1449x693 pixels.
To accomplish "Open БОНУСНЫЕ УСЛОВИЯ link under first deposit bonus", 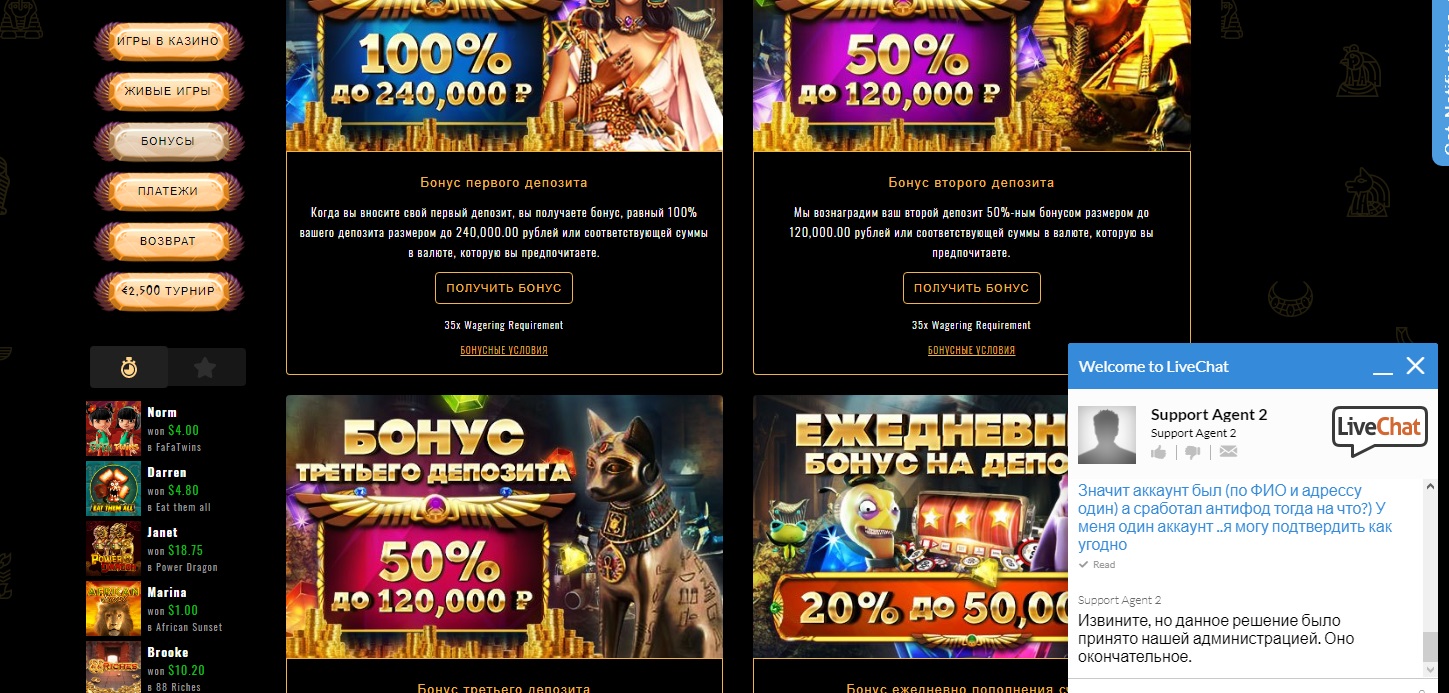I will tap(504, 350).
